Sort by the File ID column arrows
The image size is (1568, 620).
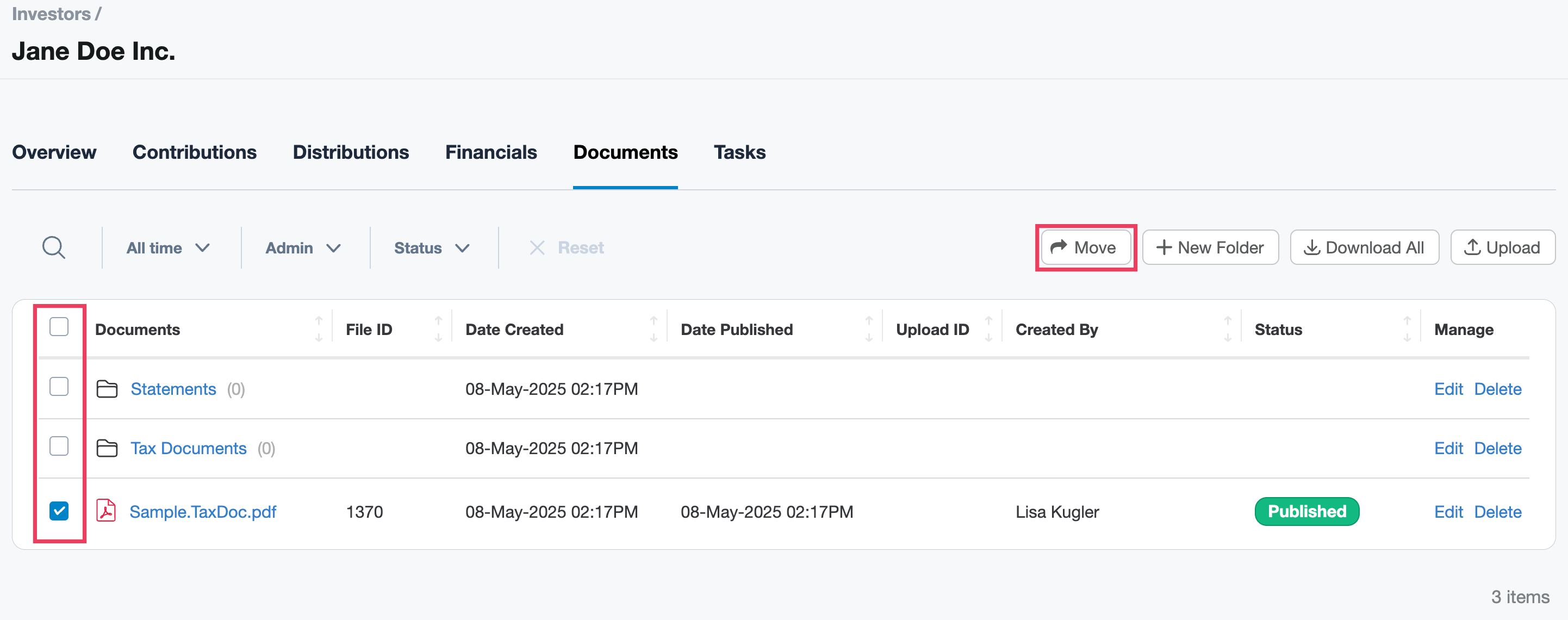coord(438,329)
